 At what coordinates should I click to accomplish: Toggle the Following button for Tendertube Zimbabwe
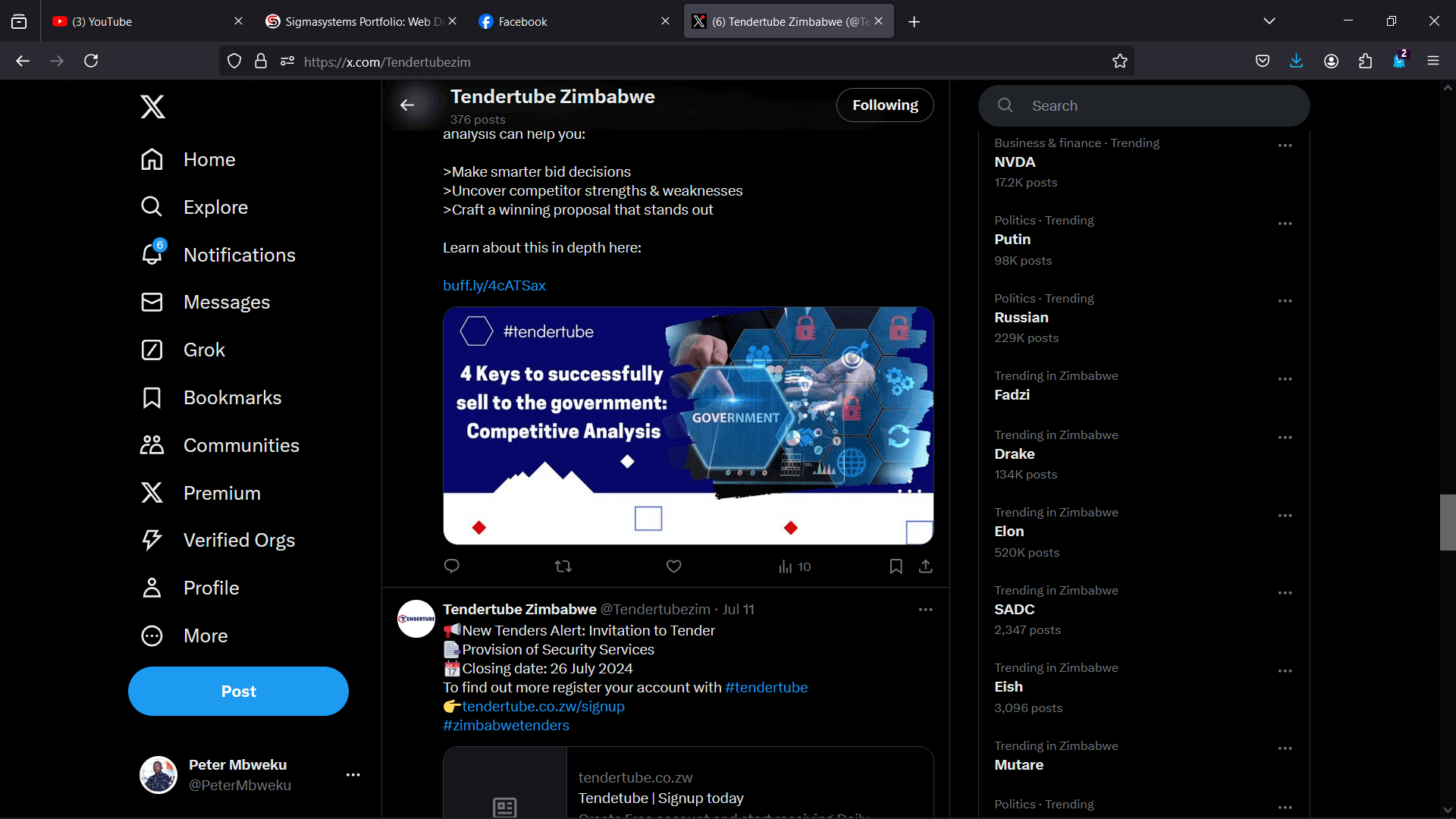(884, 105)
